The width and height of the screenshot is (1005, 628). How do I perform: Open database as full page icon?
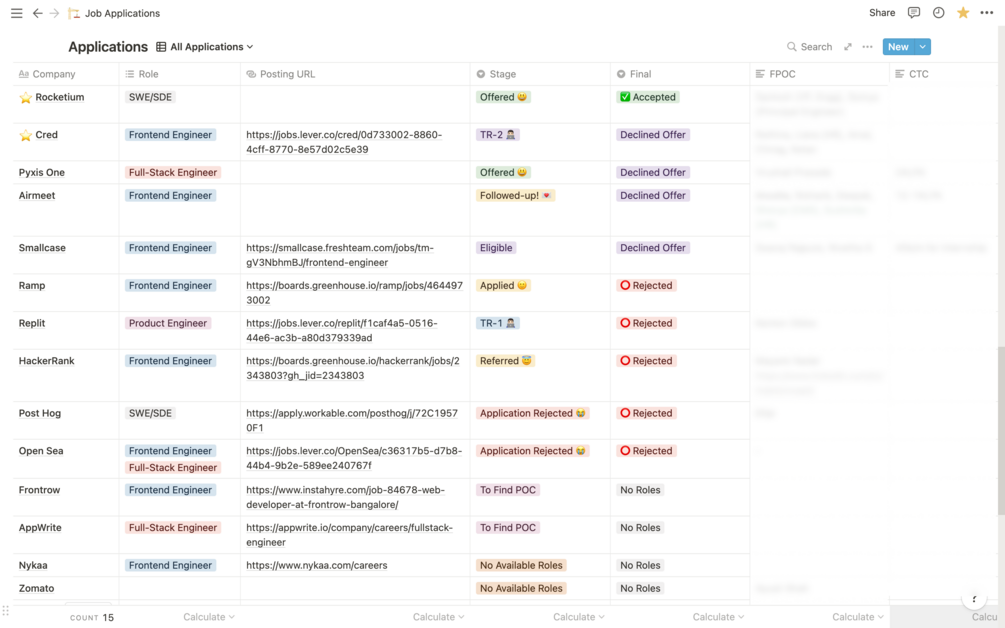(x=847, y=47)
